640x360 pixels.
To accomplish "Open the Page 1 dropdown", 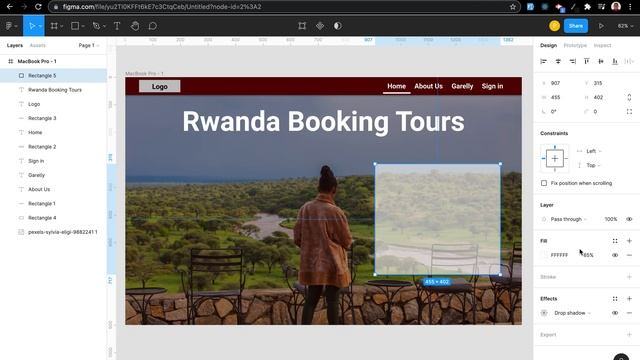I will pos(89,45).
